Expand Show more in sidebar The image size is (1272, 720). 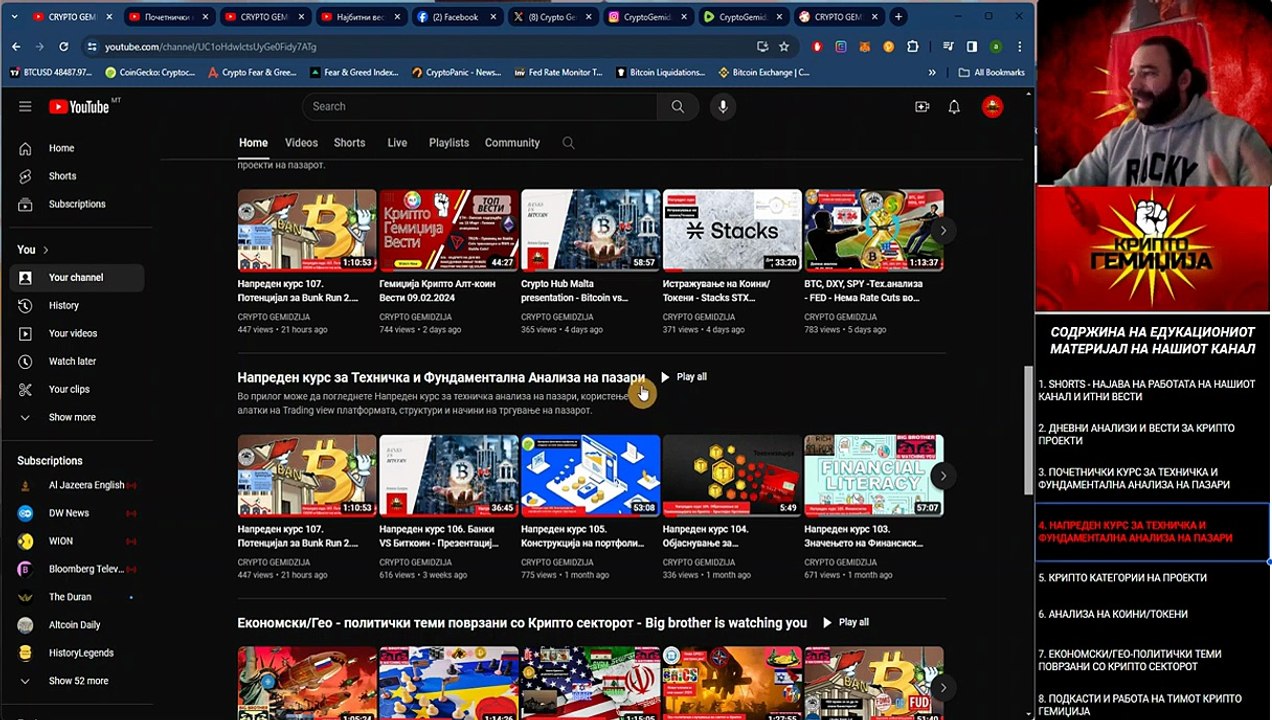point(76,418)
